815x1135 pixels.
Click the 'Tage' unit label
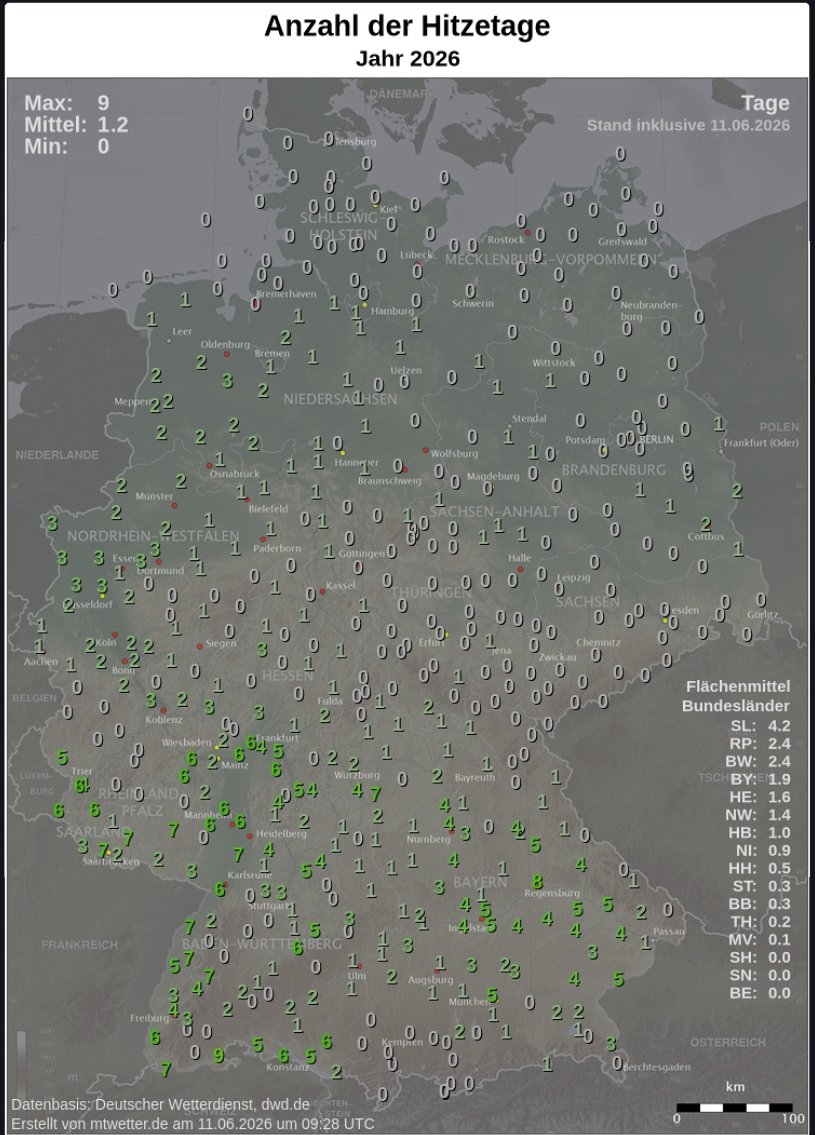[765, 104]
